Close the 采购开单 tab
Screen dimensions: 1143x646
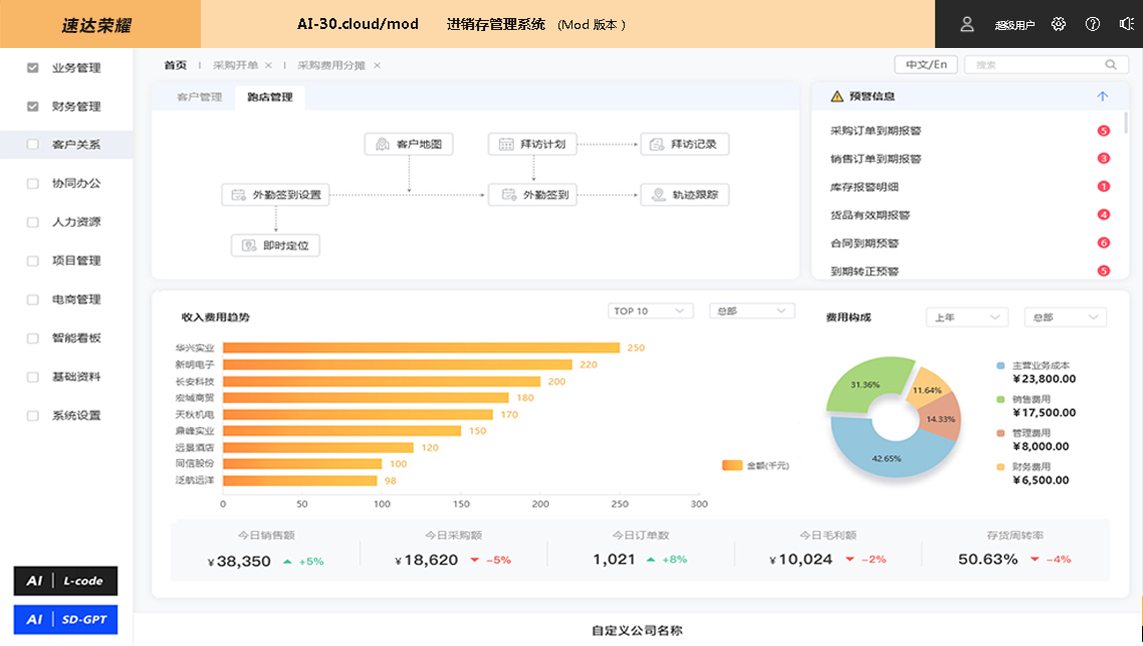tap(268, 65)
